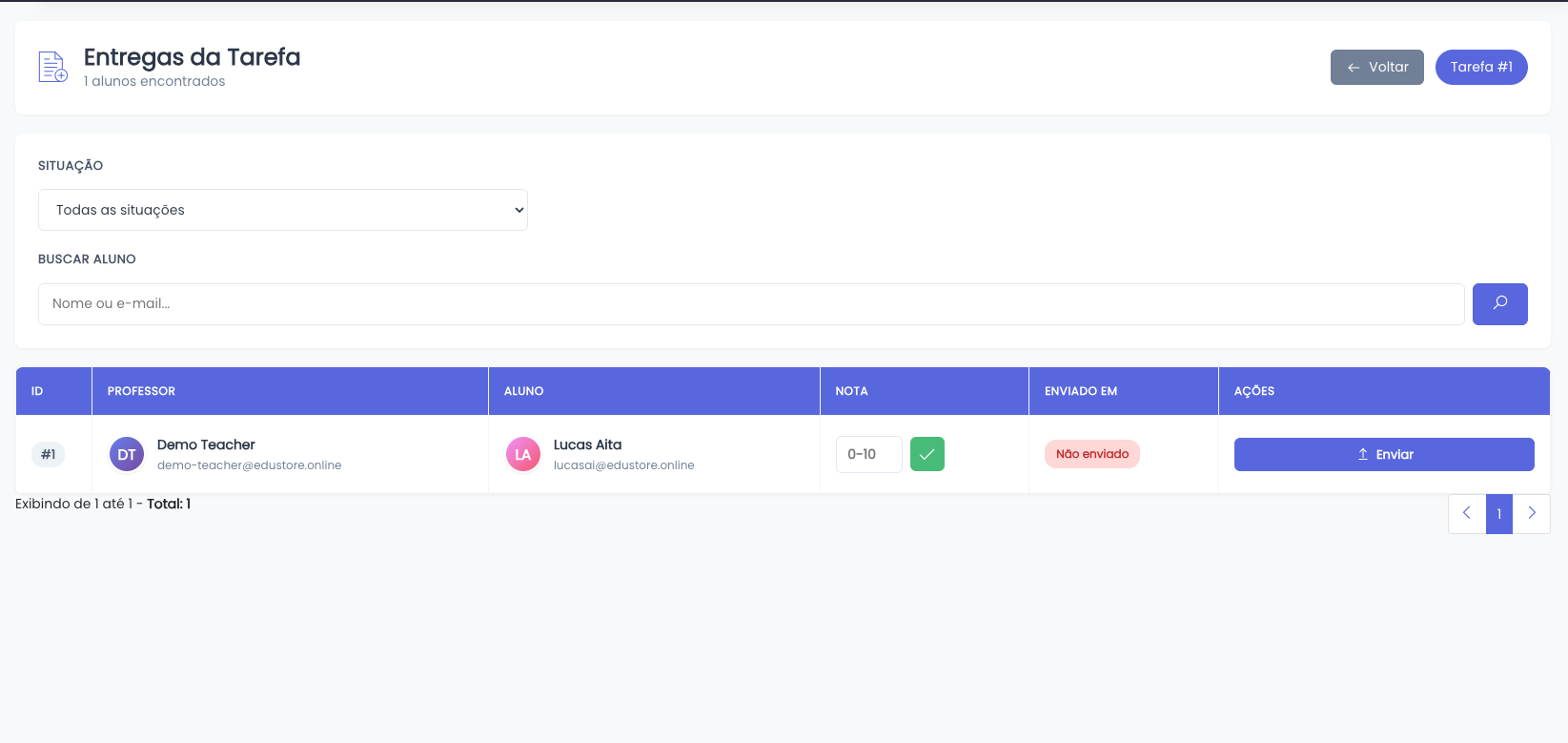Click the student name Lucas Aita
The image size is (1568, 743).
tap(587, 444)
